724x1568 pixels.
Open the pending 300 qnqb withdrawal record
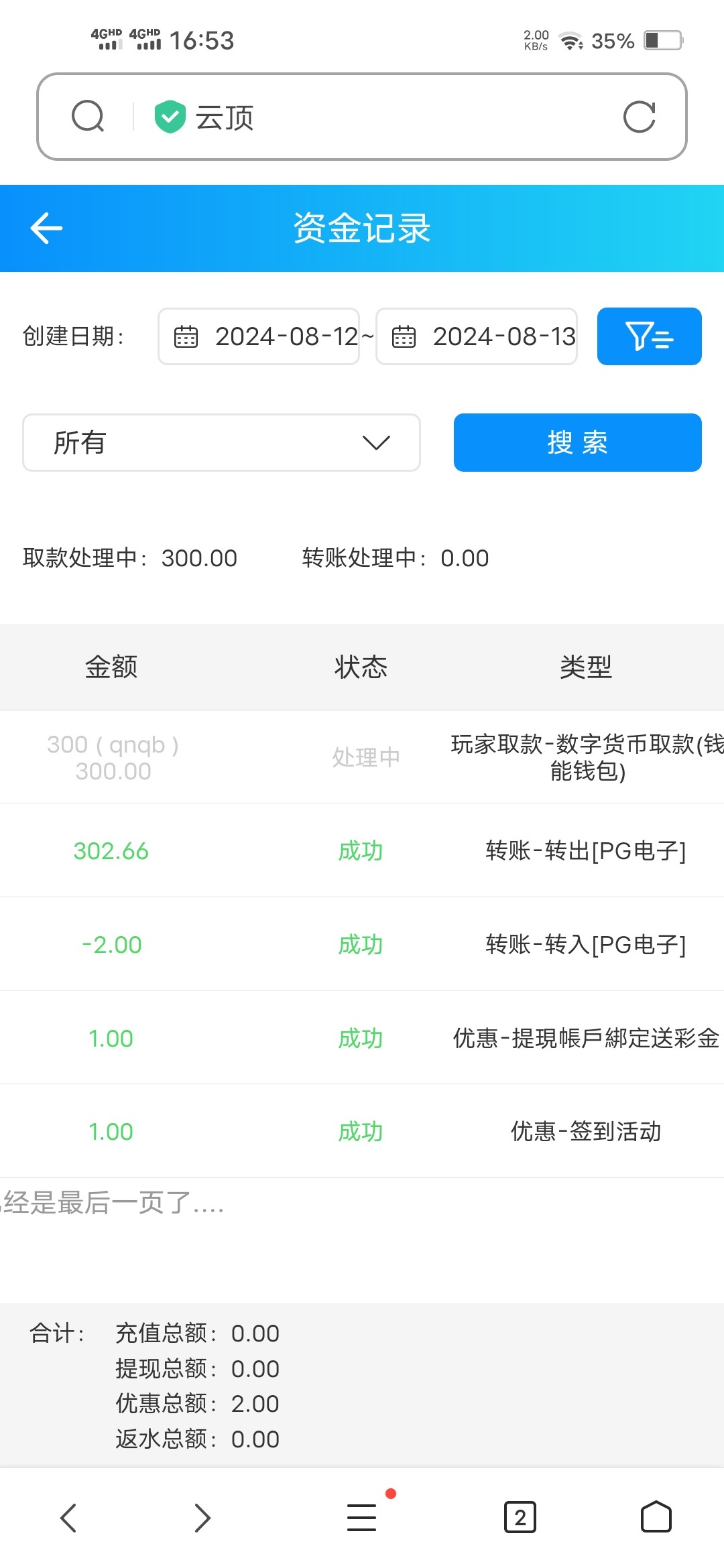pyautogui.click(x=362, y=758)
